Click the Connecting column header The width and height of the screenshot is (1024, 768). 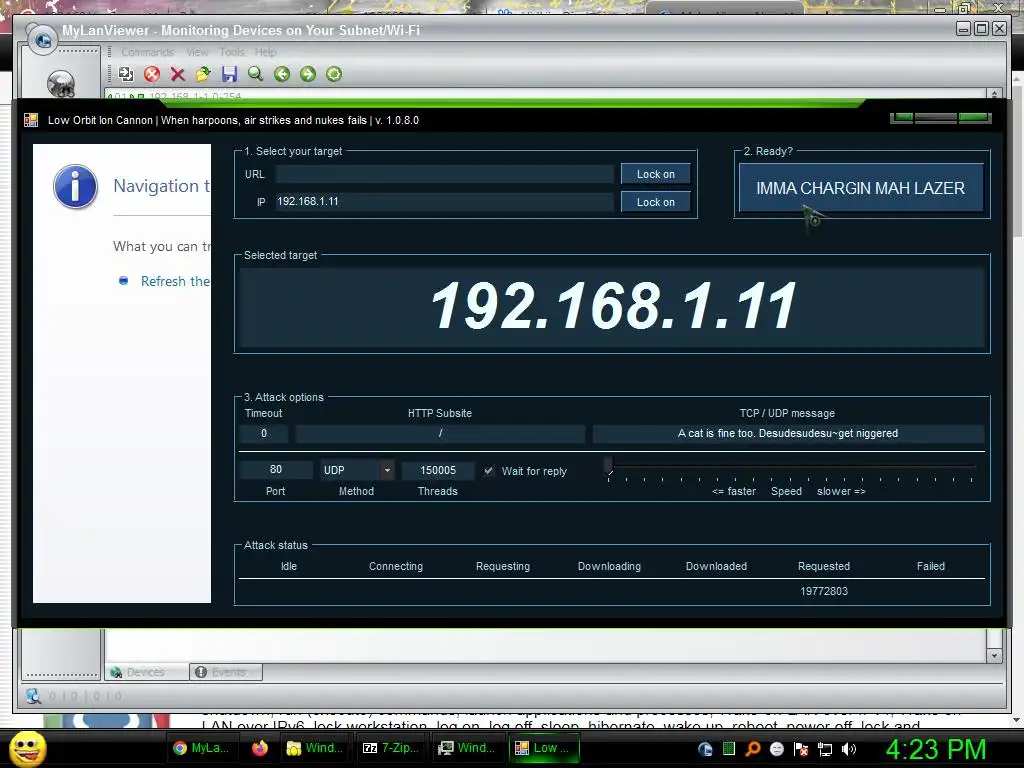pyautogui.click(x=396, y=566)
